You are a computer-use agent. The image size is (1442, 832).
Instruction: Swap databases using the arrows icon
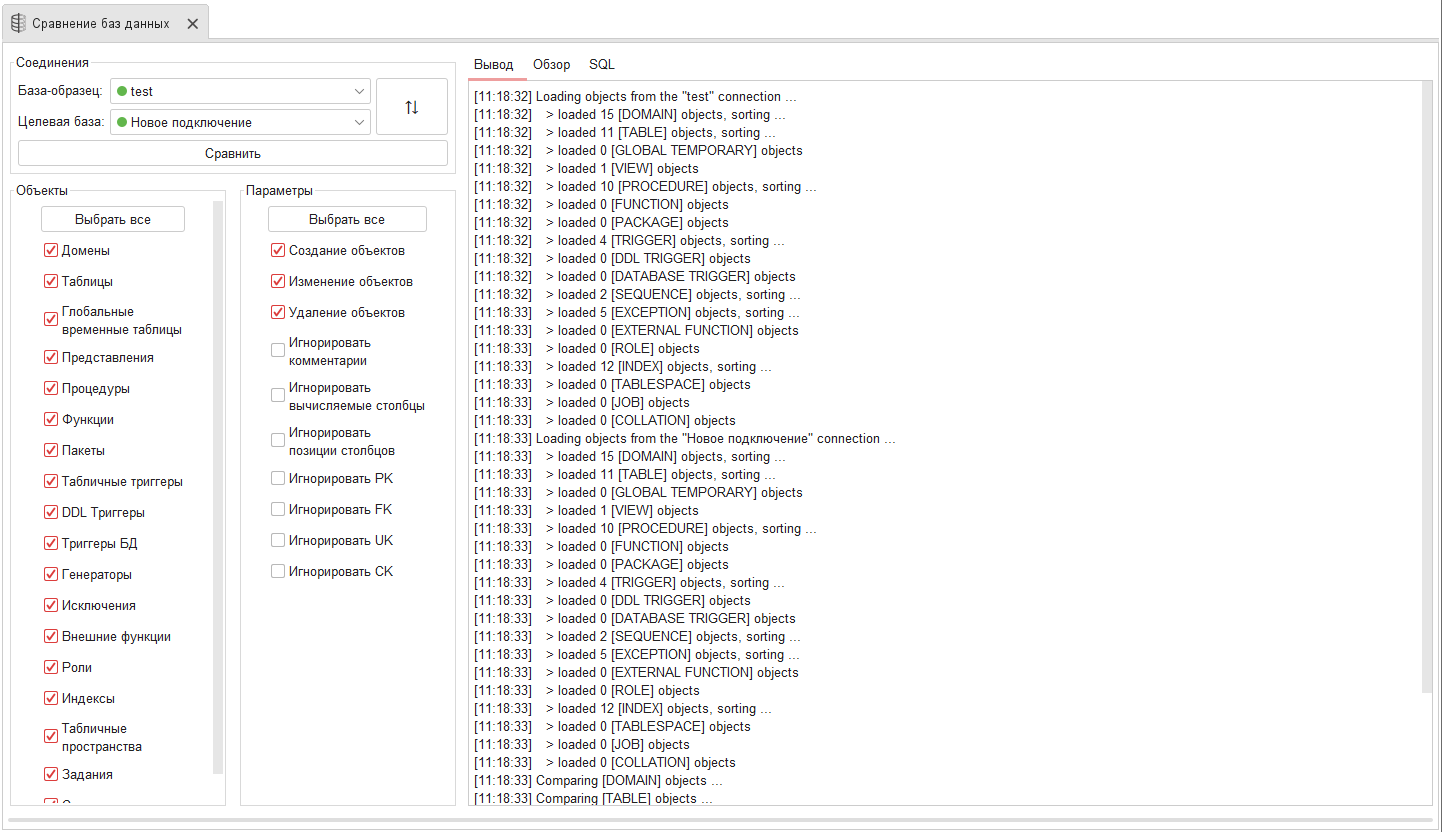pyautogui.click(x=411, y=105)
